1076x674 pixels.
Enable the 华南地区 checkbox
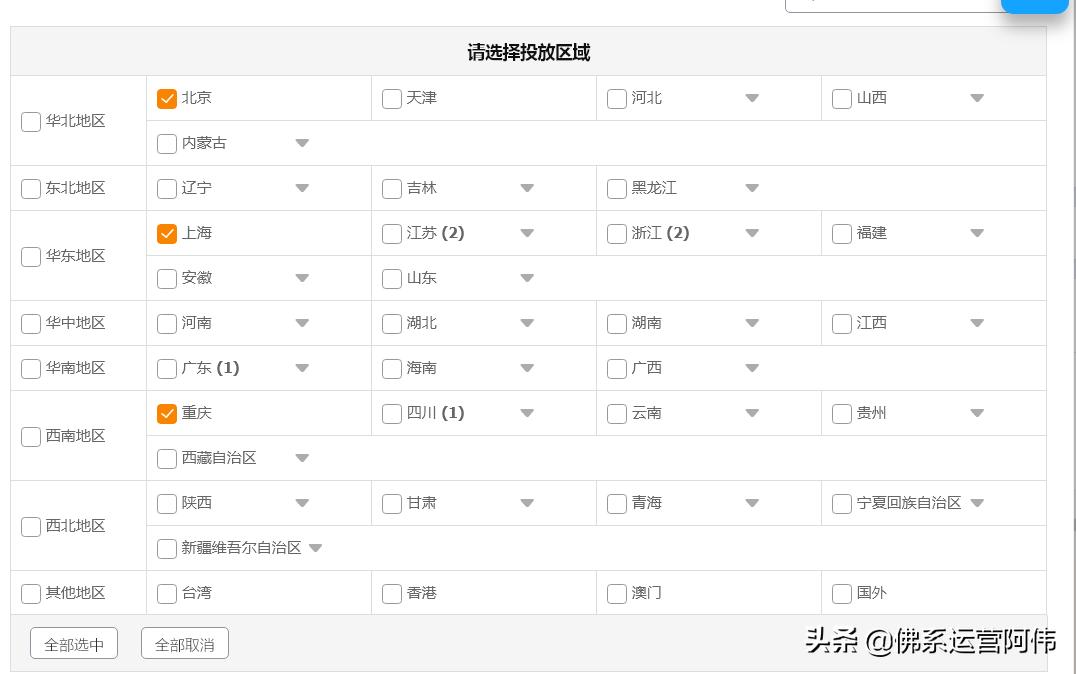pyautogui.click(x=30, y=368)
